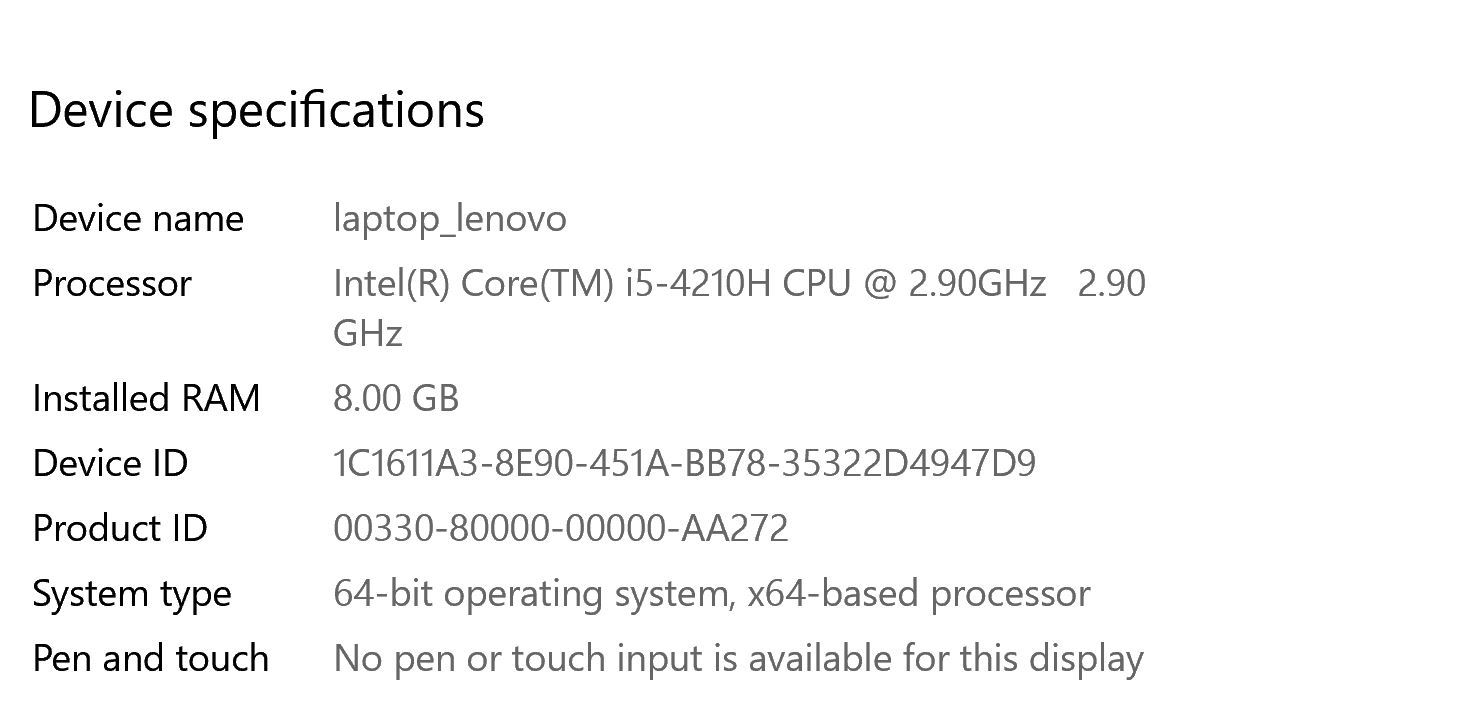Click the word "Device" in the page heading
1459x712 pixels.
(x=101, y=109)
